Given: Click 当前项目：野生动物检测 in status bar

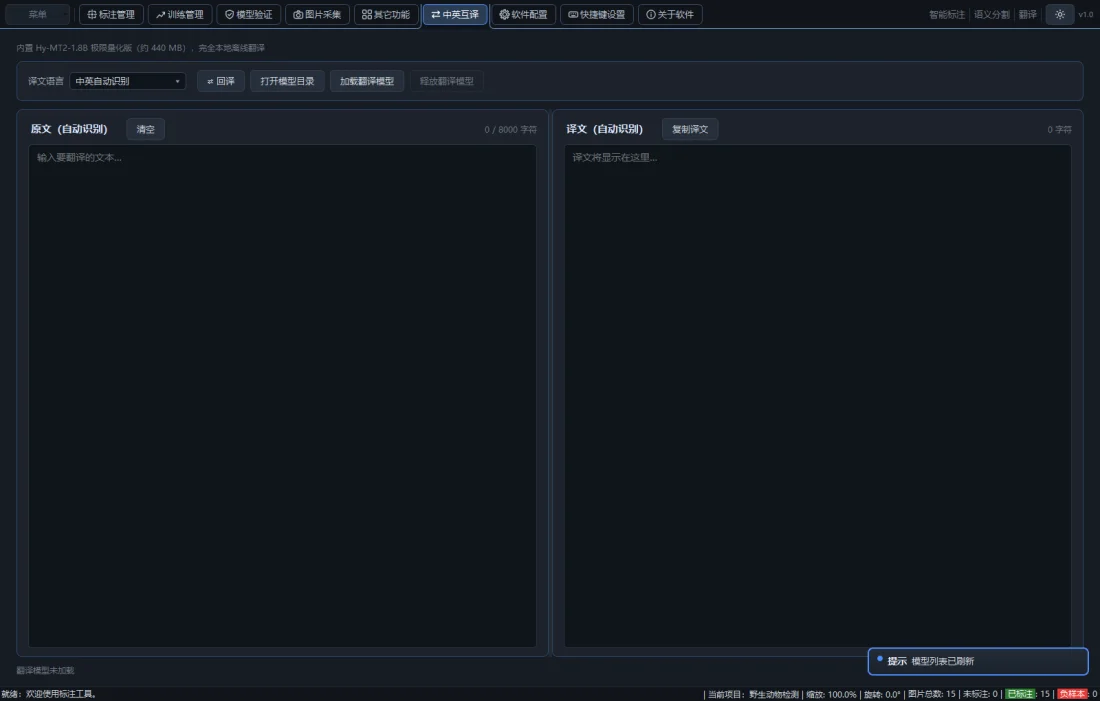Looking at the screenshot, I should (x=753, y=695).
